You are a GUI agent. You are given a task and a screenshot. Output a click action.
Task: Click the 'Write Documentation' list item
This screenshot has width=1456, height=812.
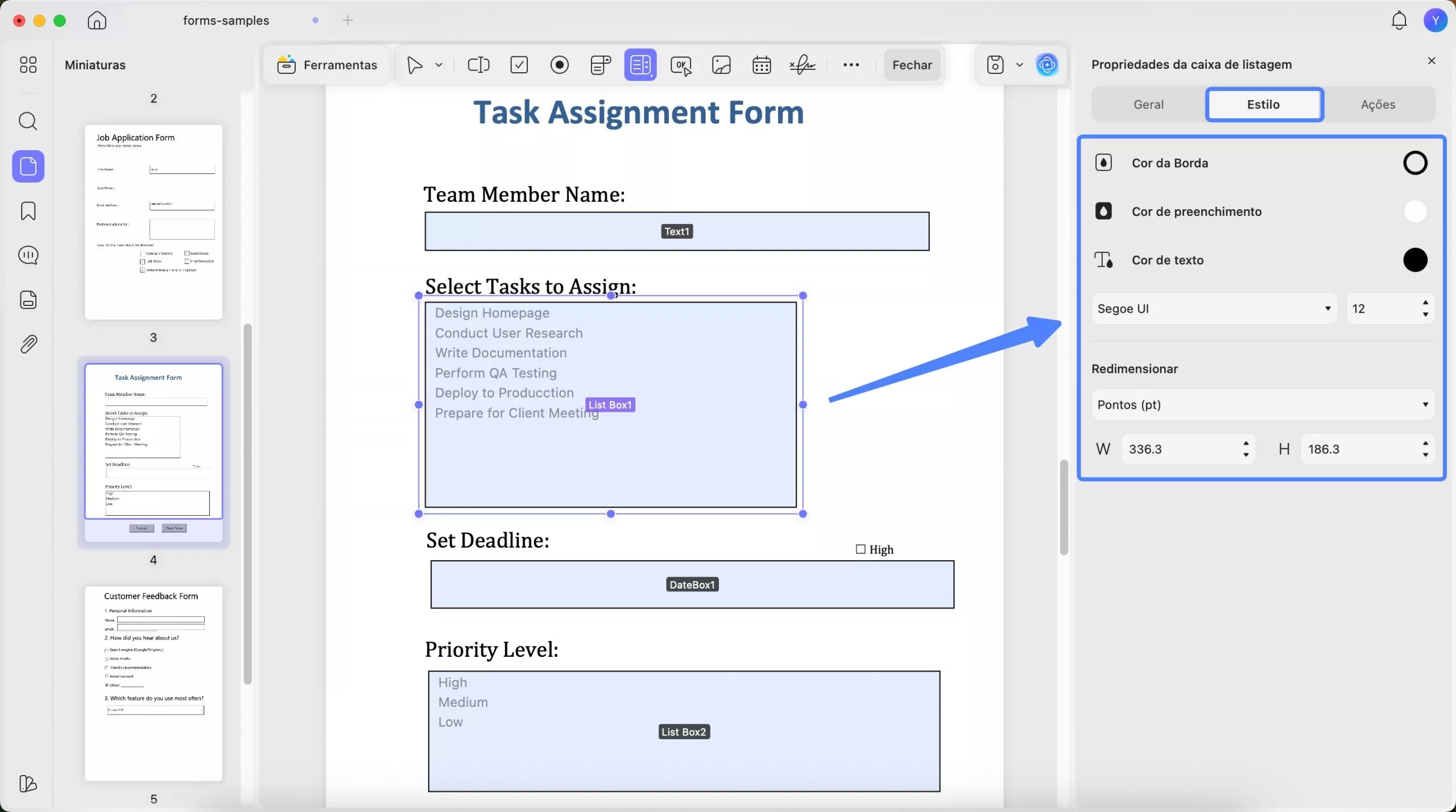click(x=500, y=353)
